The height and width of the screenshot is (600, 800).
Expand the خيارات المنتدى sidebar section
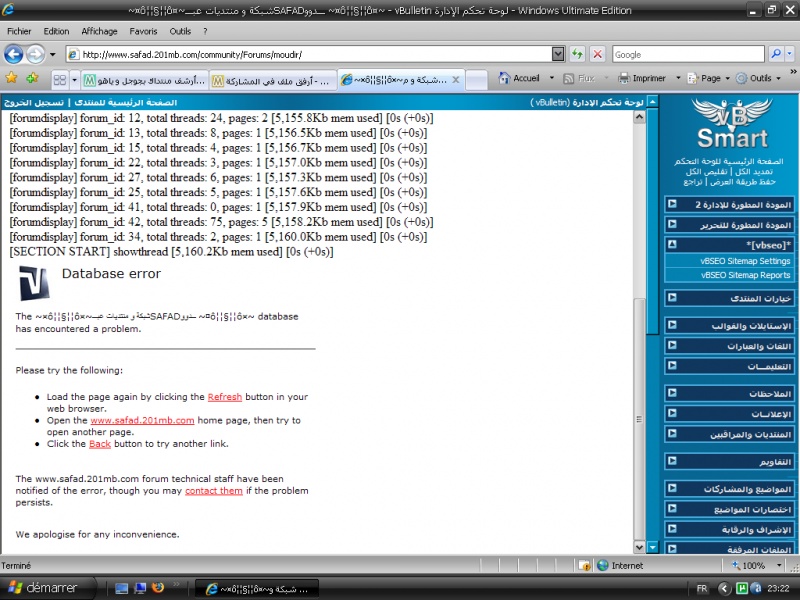[x=672, y=298]
